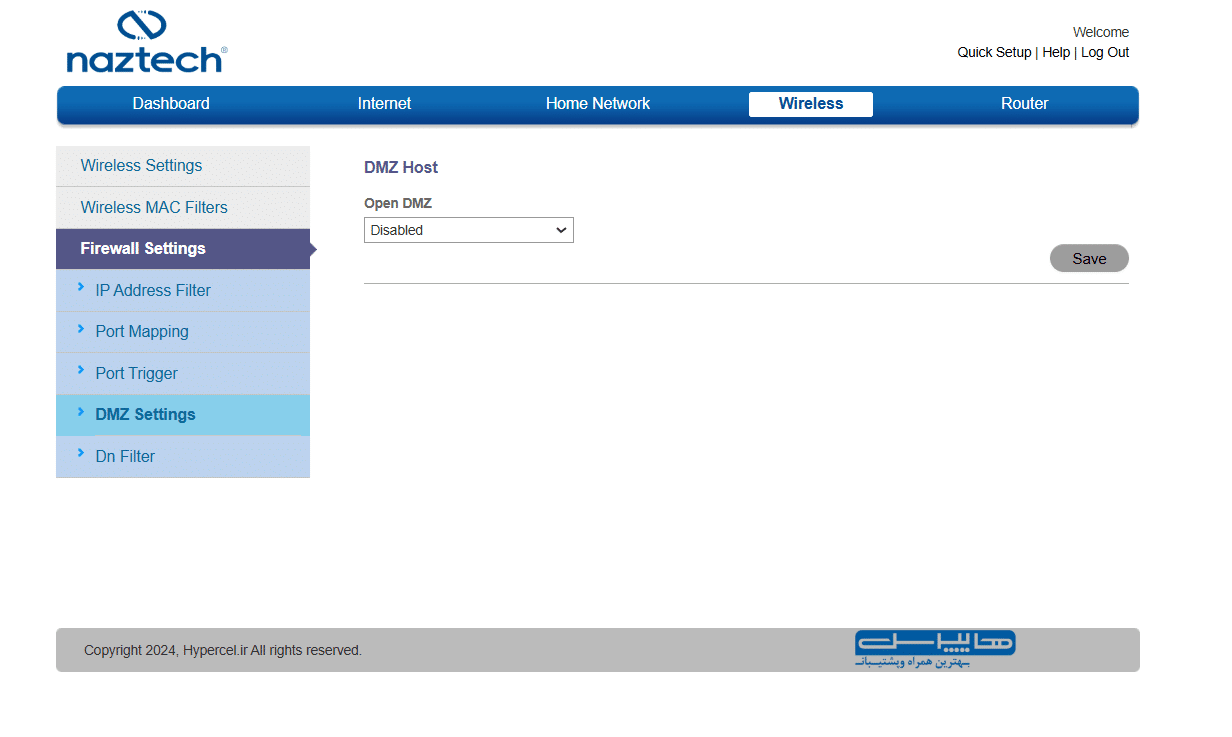Click the Quick Setup link
The image size is (1232, 737).
(x=993, y=53)
